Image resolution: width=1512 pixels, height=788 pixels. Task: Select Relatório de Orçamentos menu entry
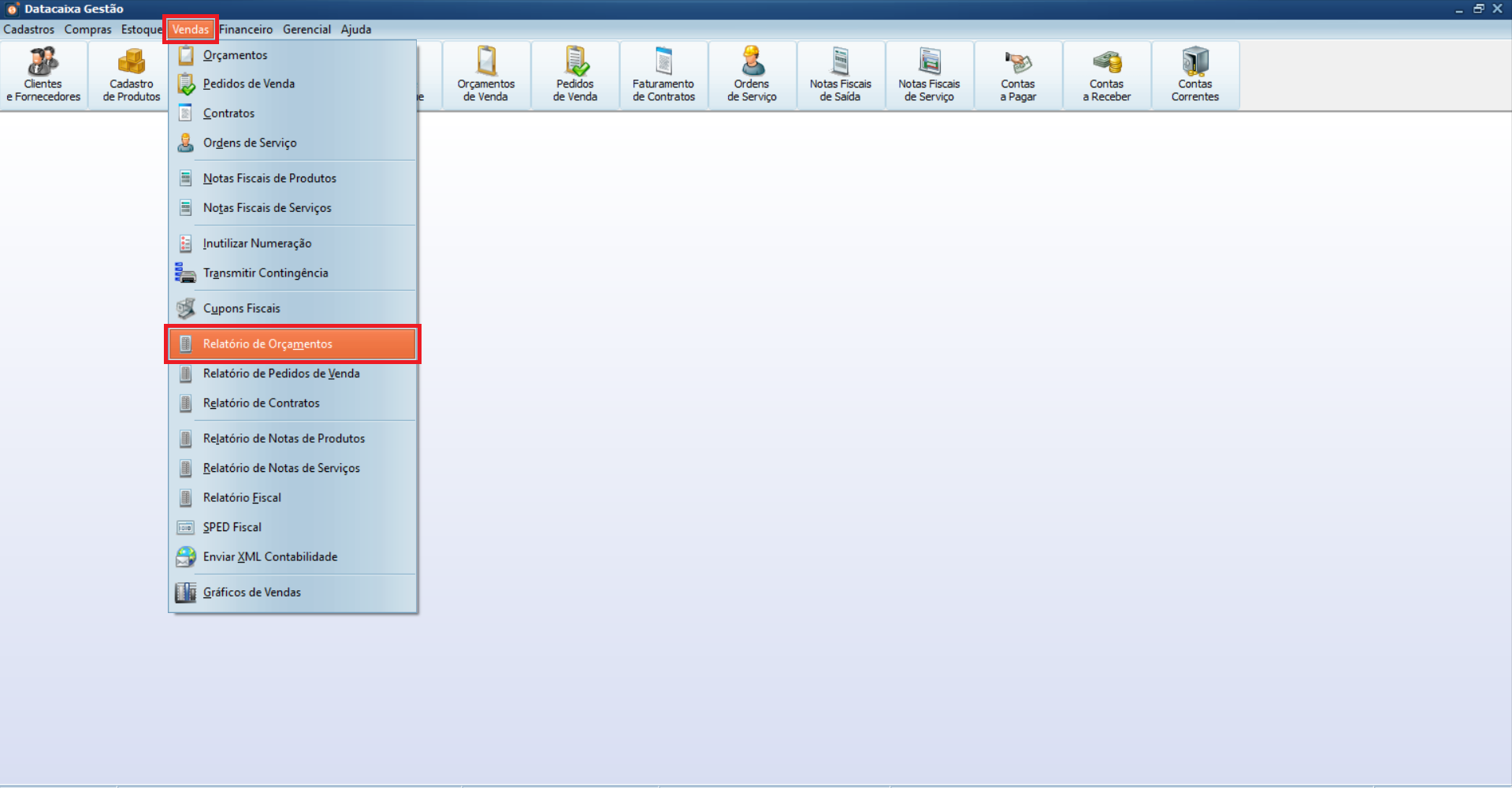[x=268, y=344]
